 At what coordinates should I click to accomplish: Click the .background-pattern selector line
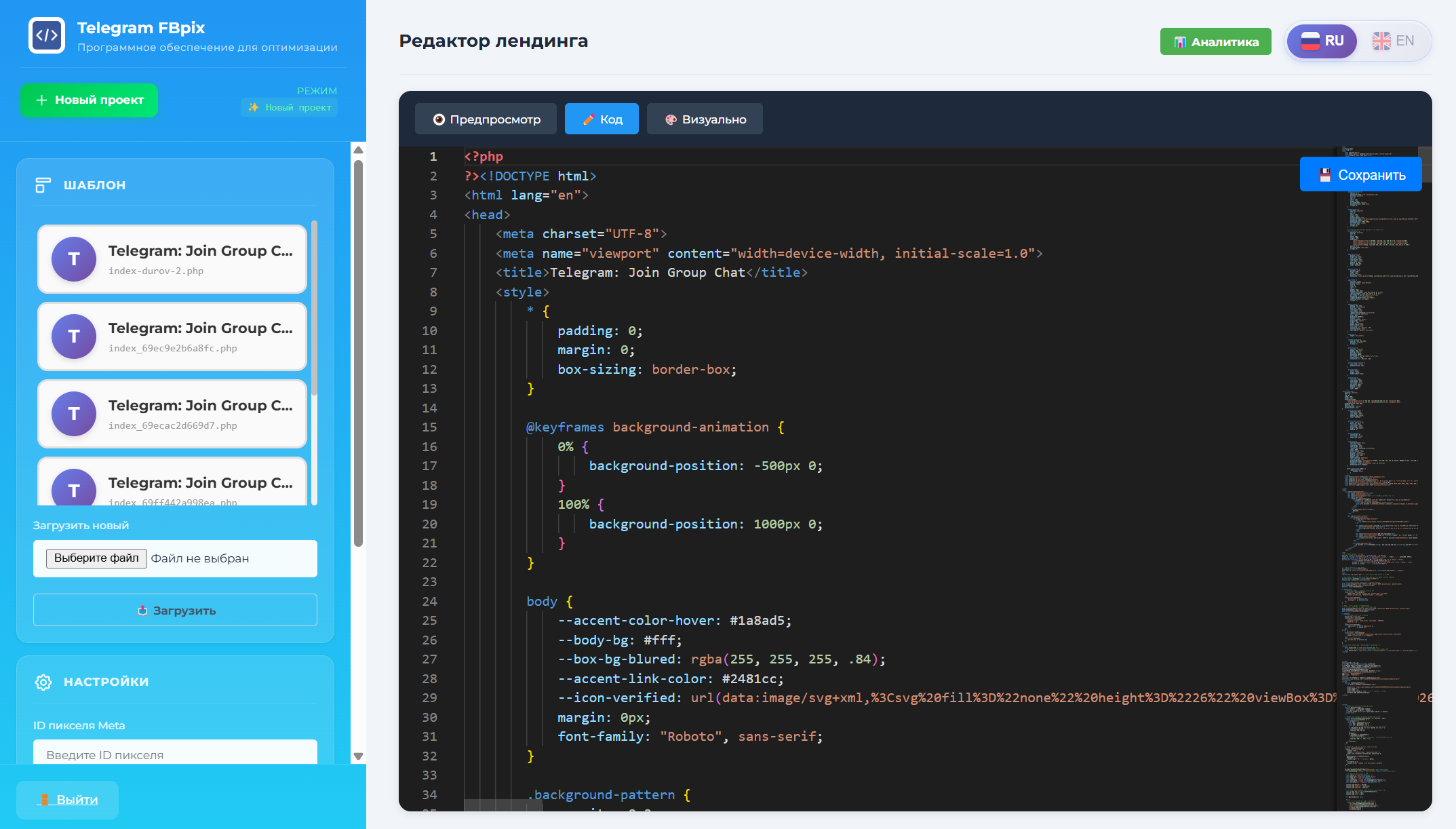click(x=609, y=795)
